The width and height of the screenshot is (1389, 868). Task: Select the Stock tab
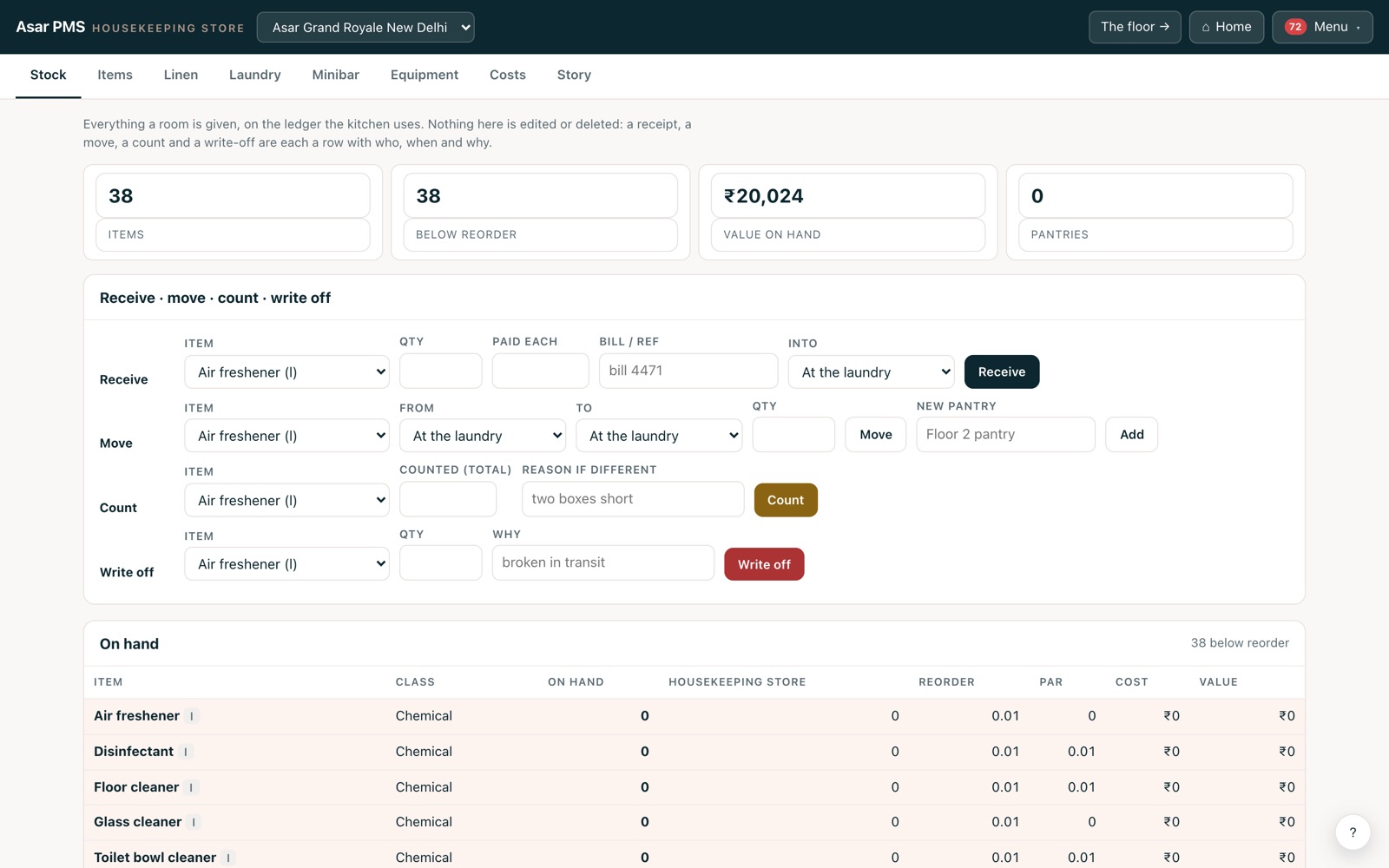pyautogui.click(x=48, y=75)
